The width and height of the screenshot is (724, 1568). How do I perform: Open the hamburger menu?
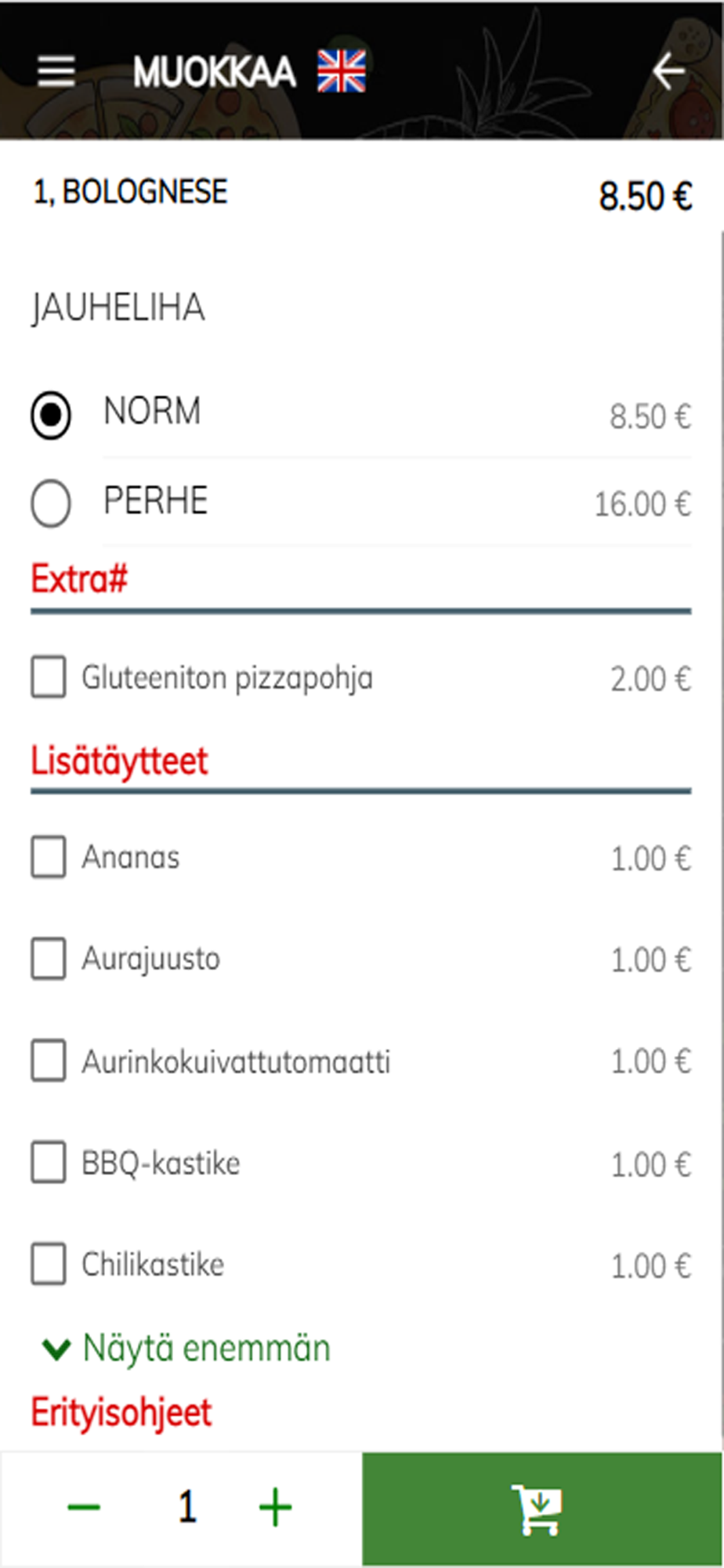click(56, 71)
